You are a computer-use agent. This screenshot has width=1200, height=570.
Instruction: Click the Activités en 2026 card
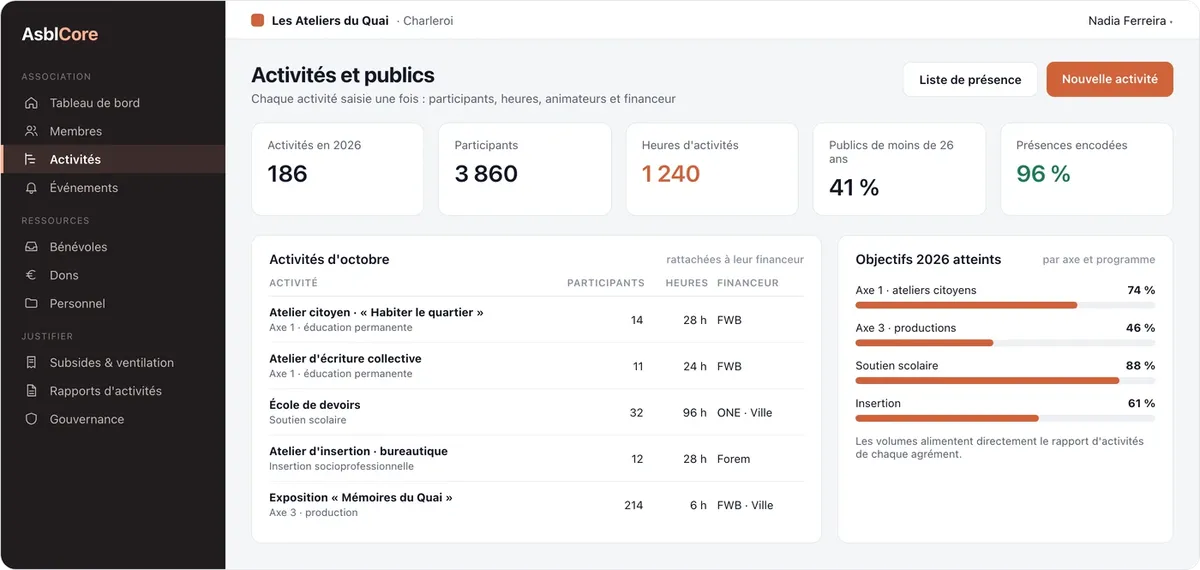338,169
